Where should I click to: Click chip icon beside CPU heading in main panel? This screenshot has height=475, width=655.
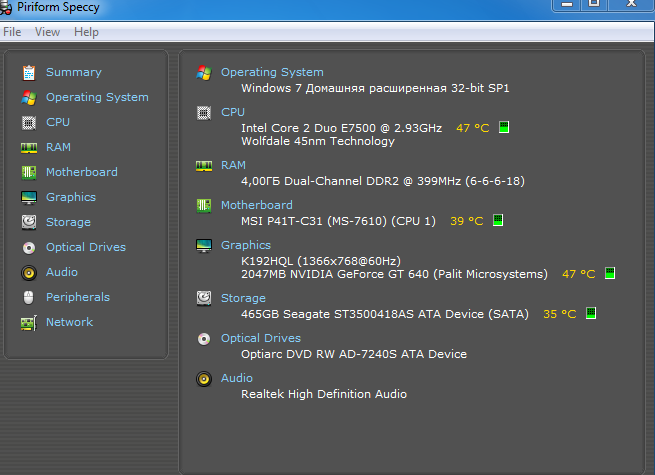[204, 113]
